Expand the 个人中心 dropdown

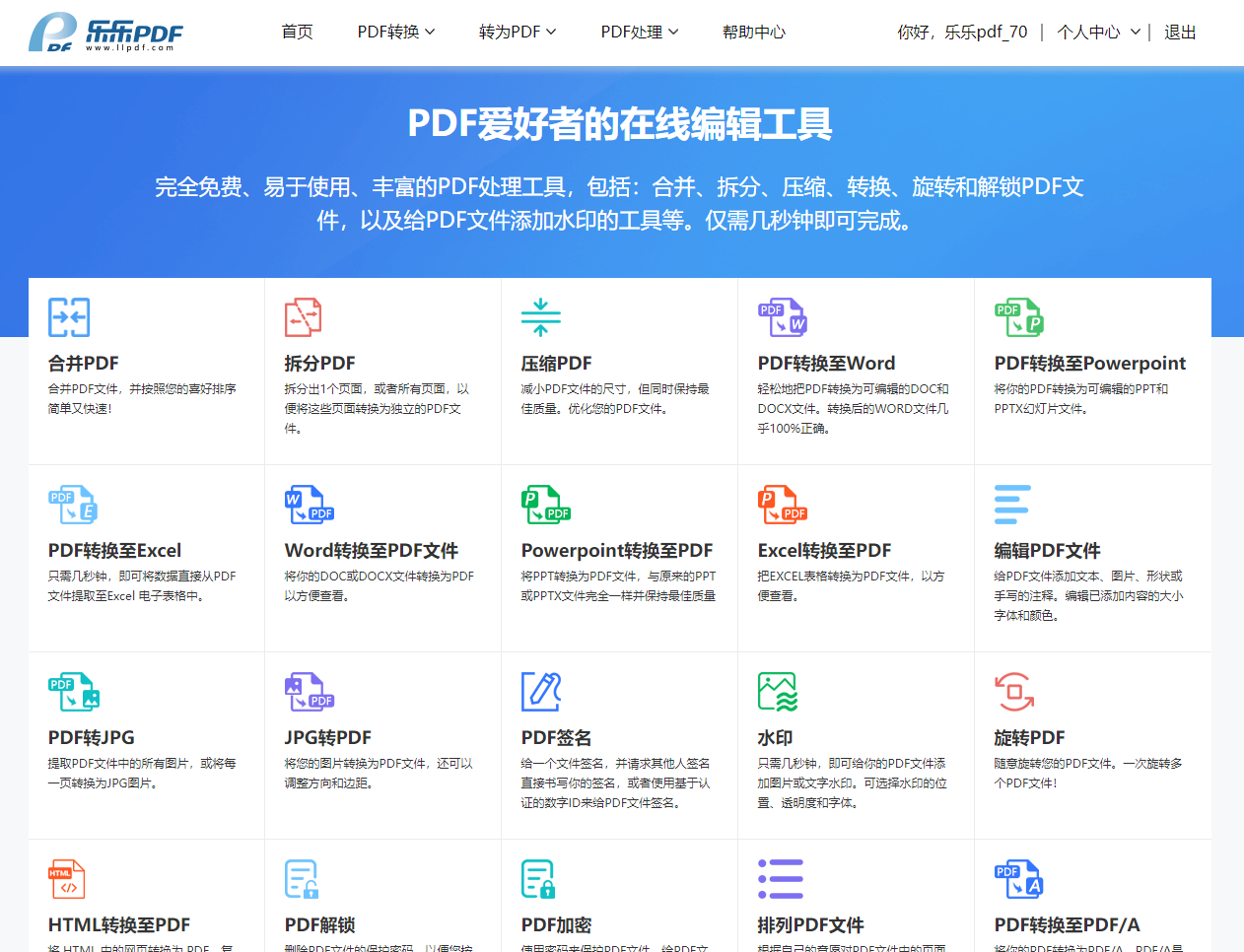tap(1098, 33)
